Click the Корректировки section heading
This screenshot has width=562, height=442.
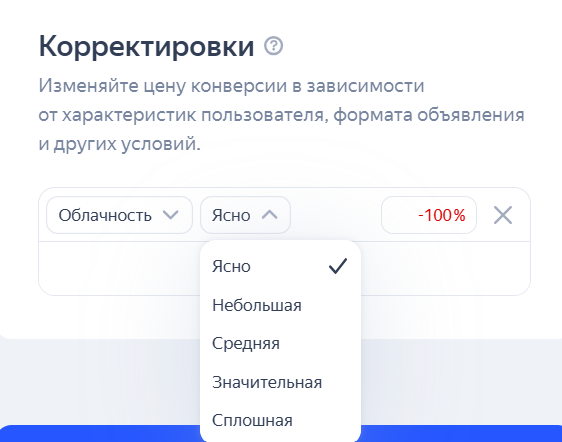146,47
